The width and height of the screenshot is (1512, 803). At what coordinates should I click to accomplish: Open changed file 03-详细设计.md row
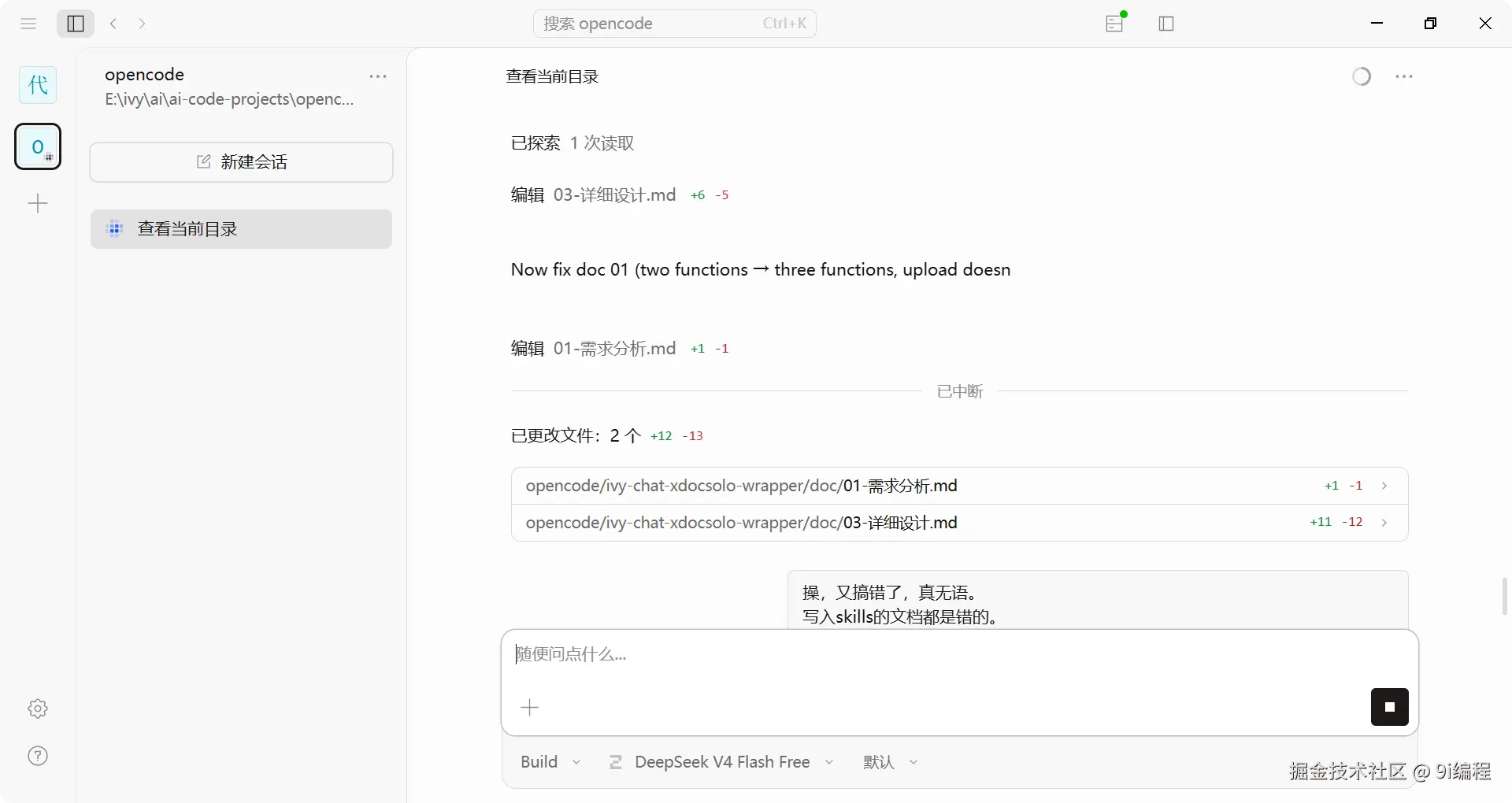point(959,523)
